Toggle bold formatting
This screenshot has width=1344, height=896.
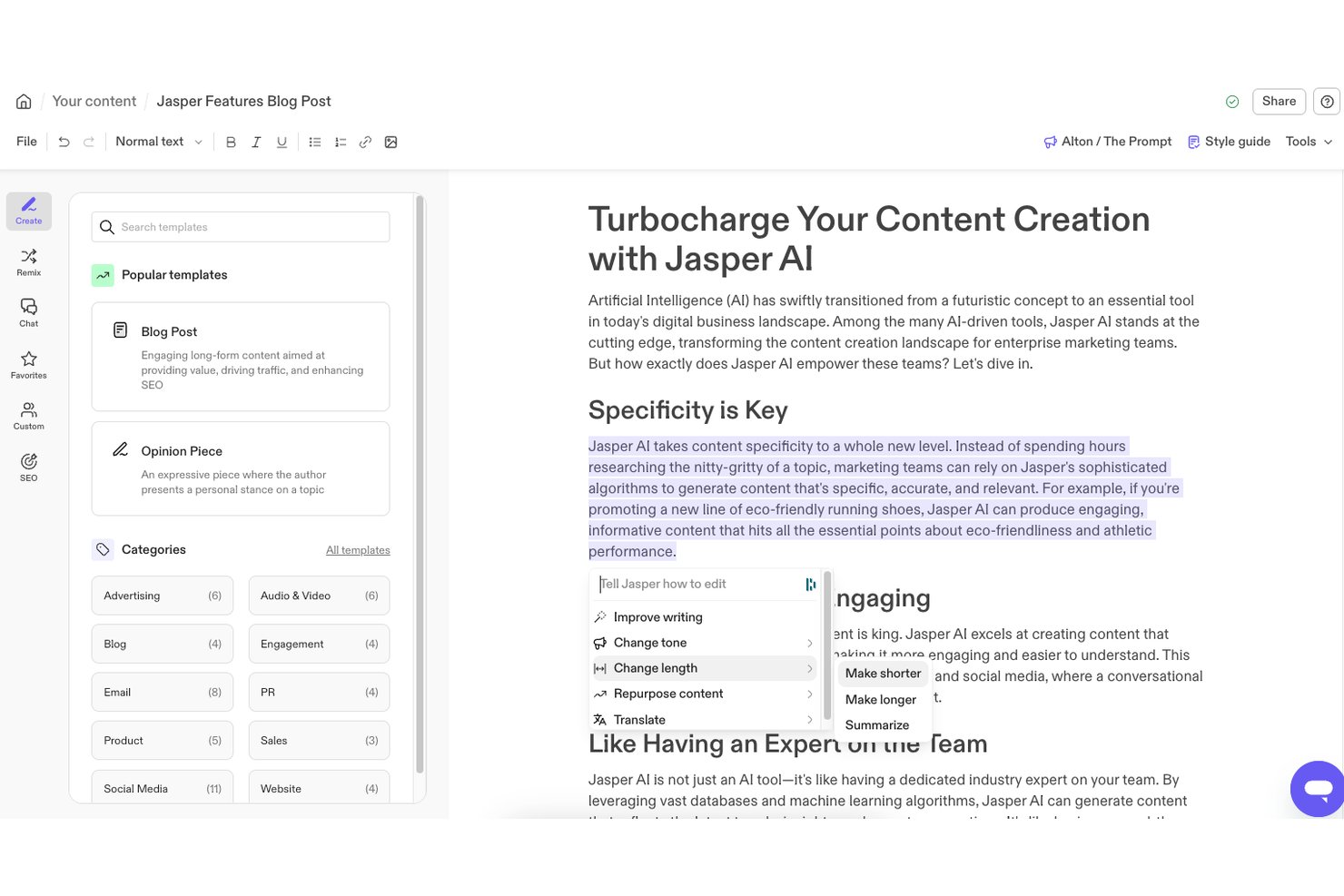[231, 142]
